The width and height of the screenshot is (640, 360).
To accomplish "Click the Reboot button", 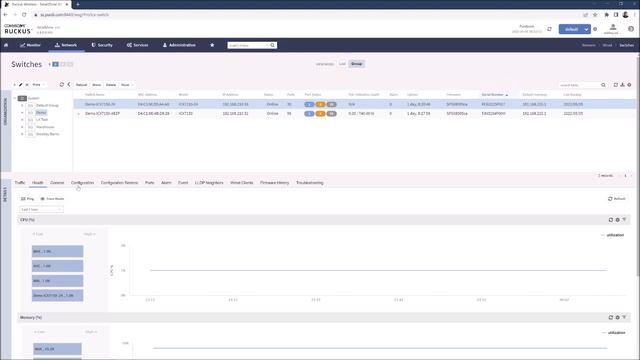I will coord(81,85).
